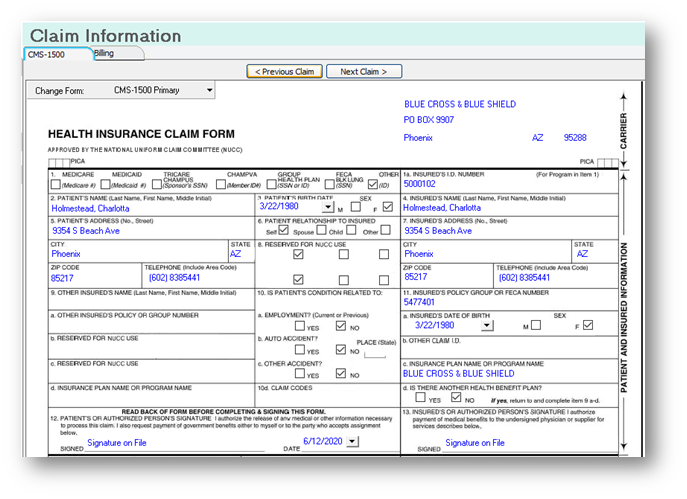
Task: Uncheck the Other (ID) coverage checkbox
Action: pos(373,184)
